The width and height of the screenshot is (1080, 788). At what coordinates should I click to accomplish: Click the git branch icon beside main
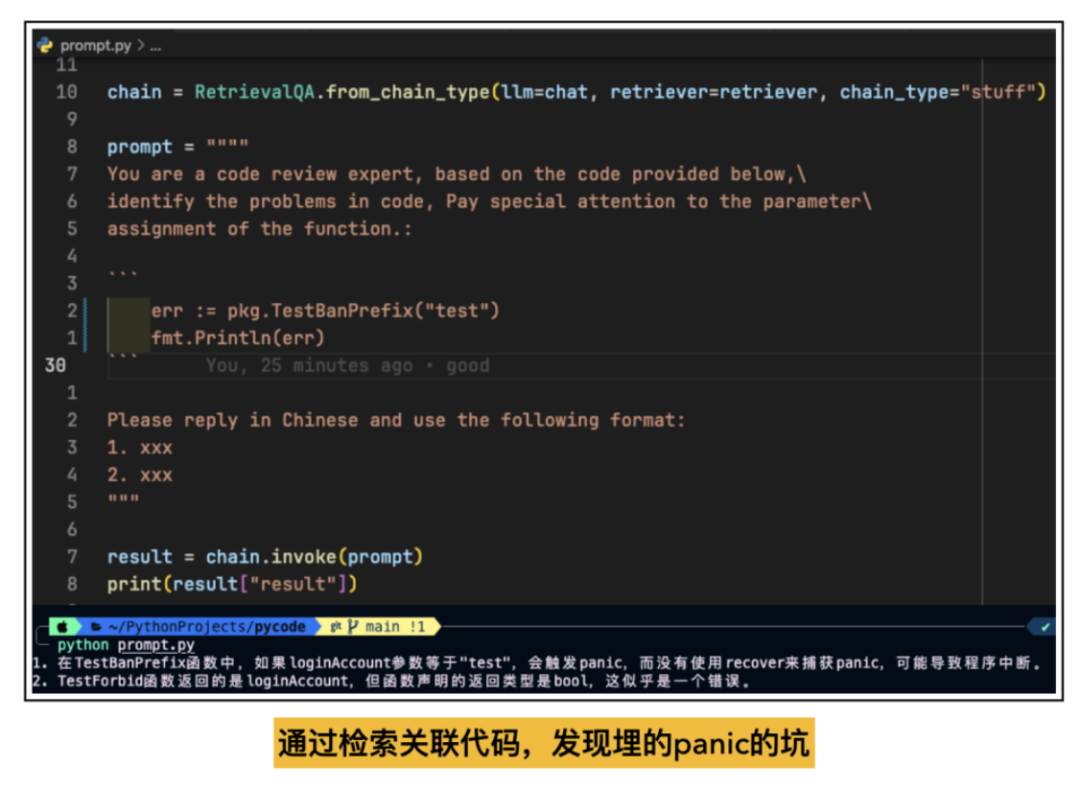point(353,626)
